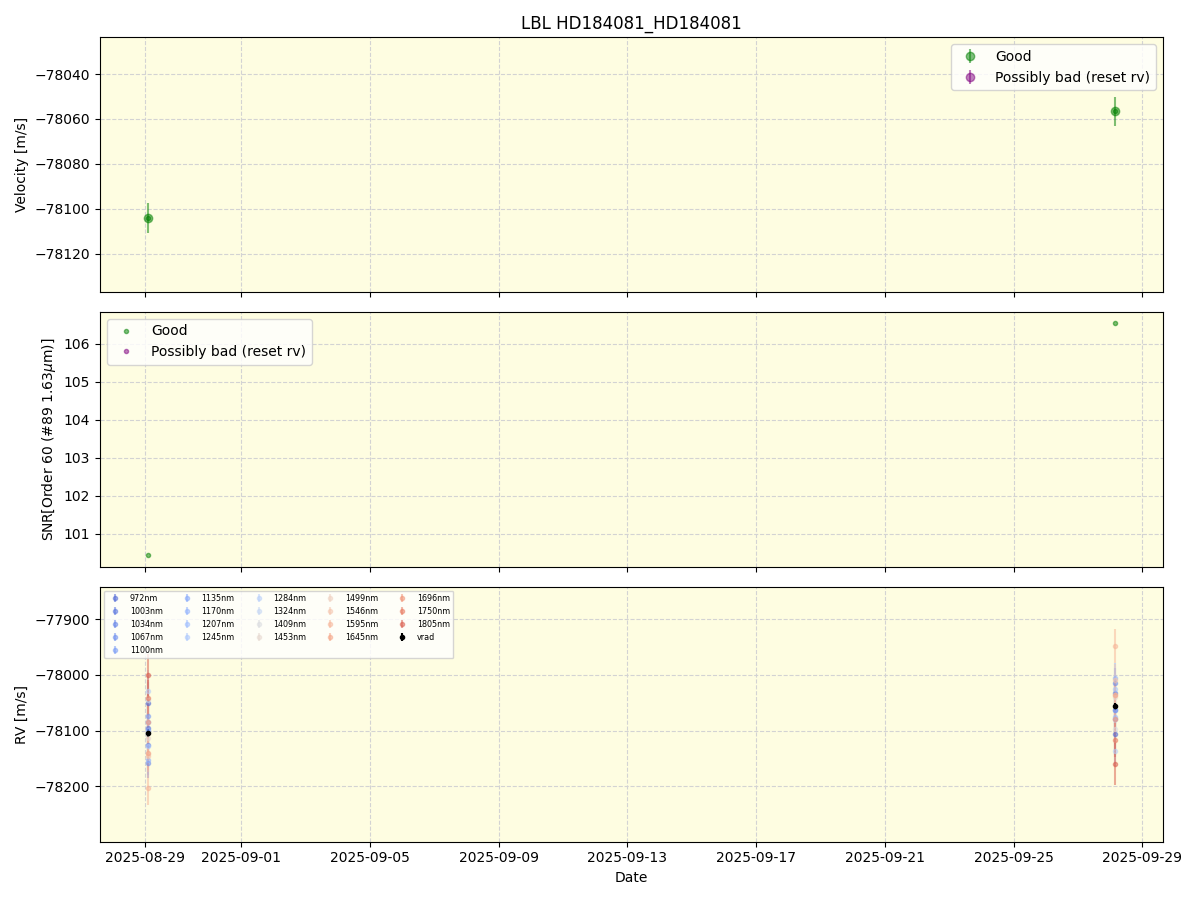The image size is (1200, 900).
Task: Click the 2025-09-17 date tick label
Action: pyautogui.click(x=756, y=857)
